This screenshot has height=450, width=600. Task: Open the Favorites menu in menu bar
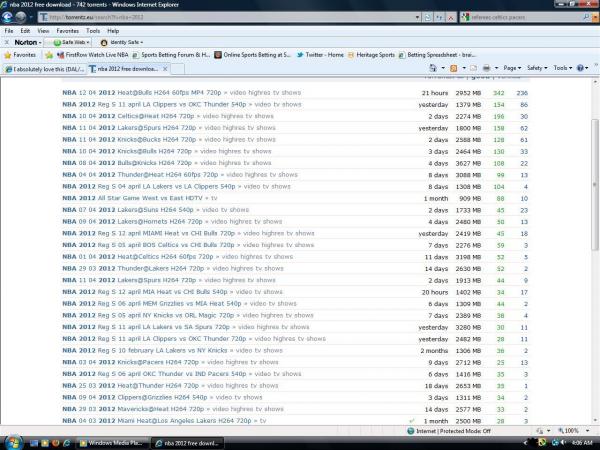(65, 31)
